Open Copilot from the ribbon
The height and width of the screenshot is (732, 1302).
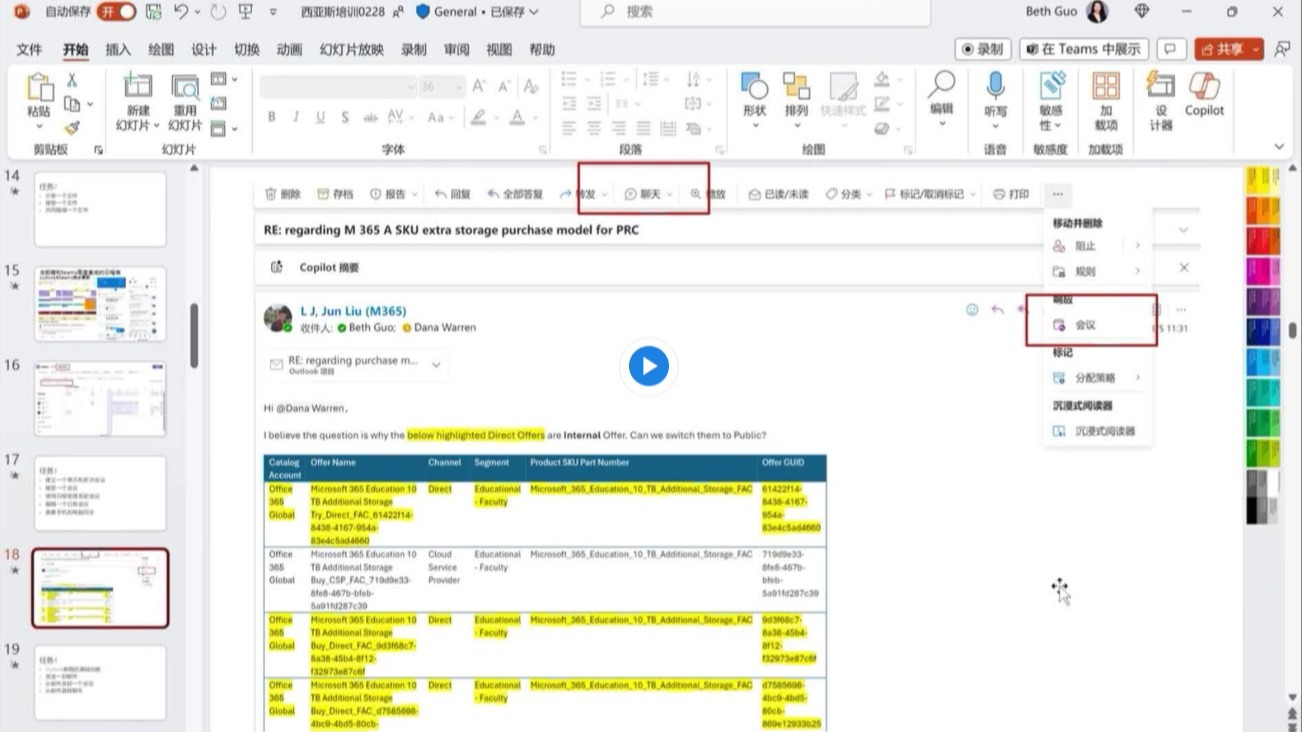point(1204,93)
